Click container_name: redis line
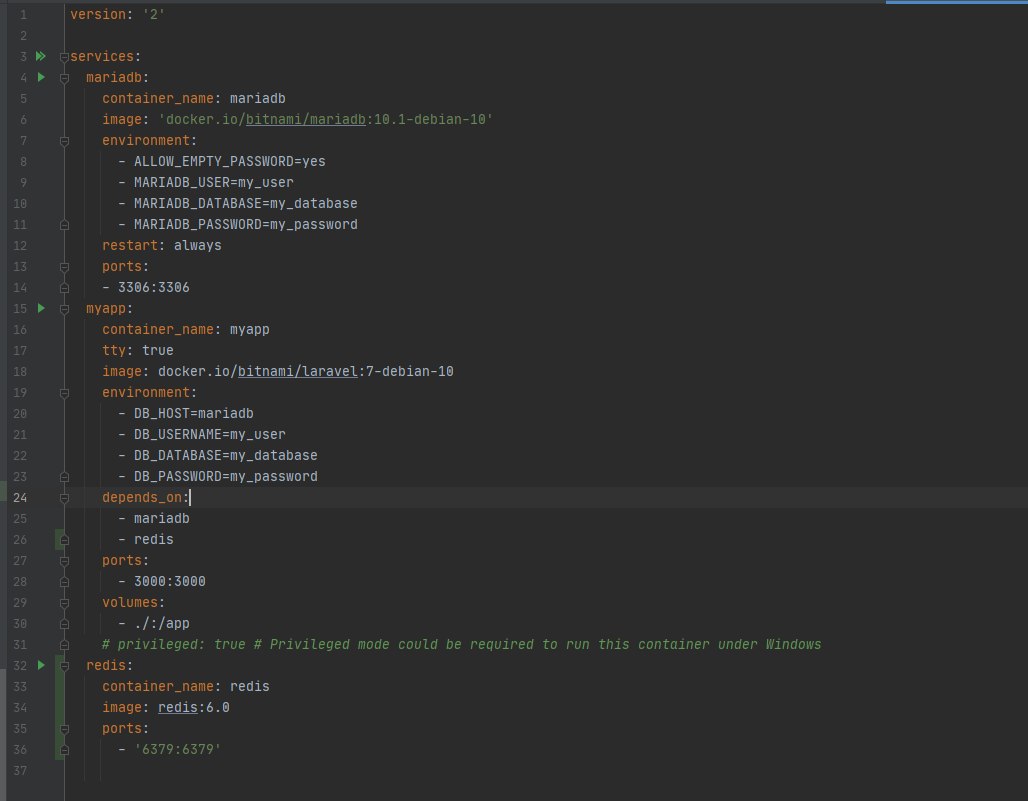The width and height of the screenshot is (1028, 801). pos(186,686)
